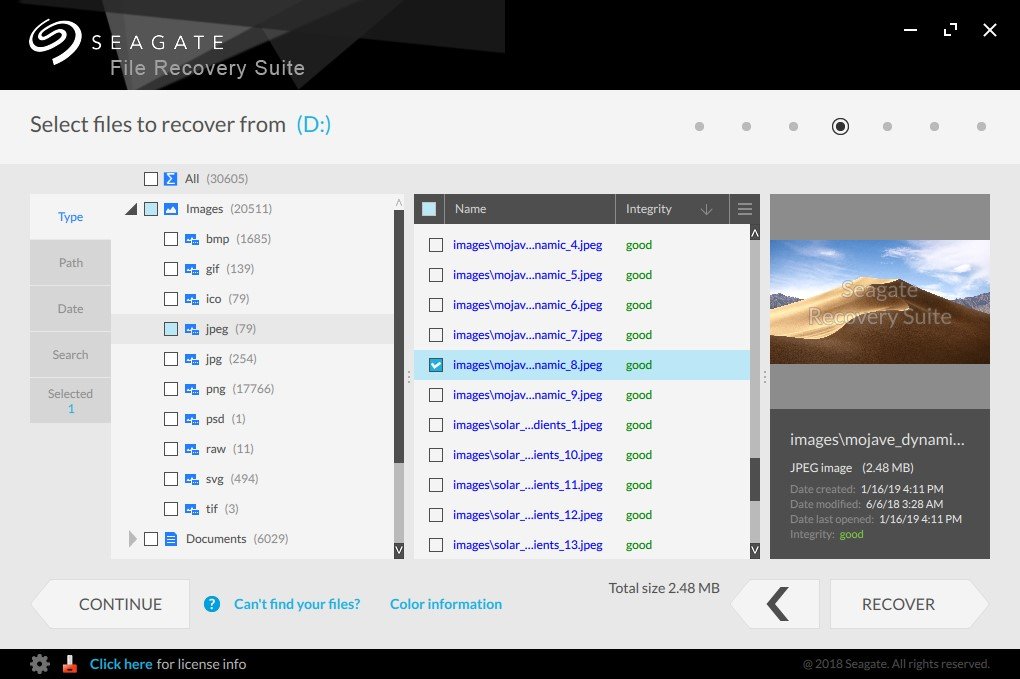Screen dimensions: 1020x679
Task: Open the Color information link
Action: coord(446,604)
